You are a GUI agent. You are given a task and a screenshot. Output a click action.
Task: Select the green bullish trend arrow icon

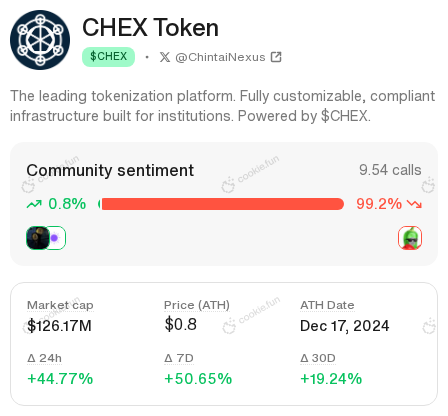click(34, 204)
